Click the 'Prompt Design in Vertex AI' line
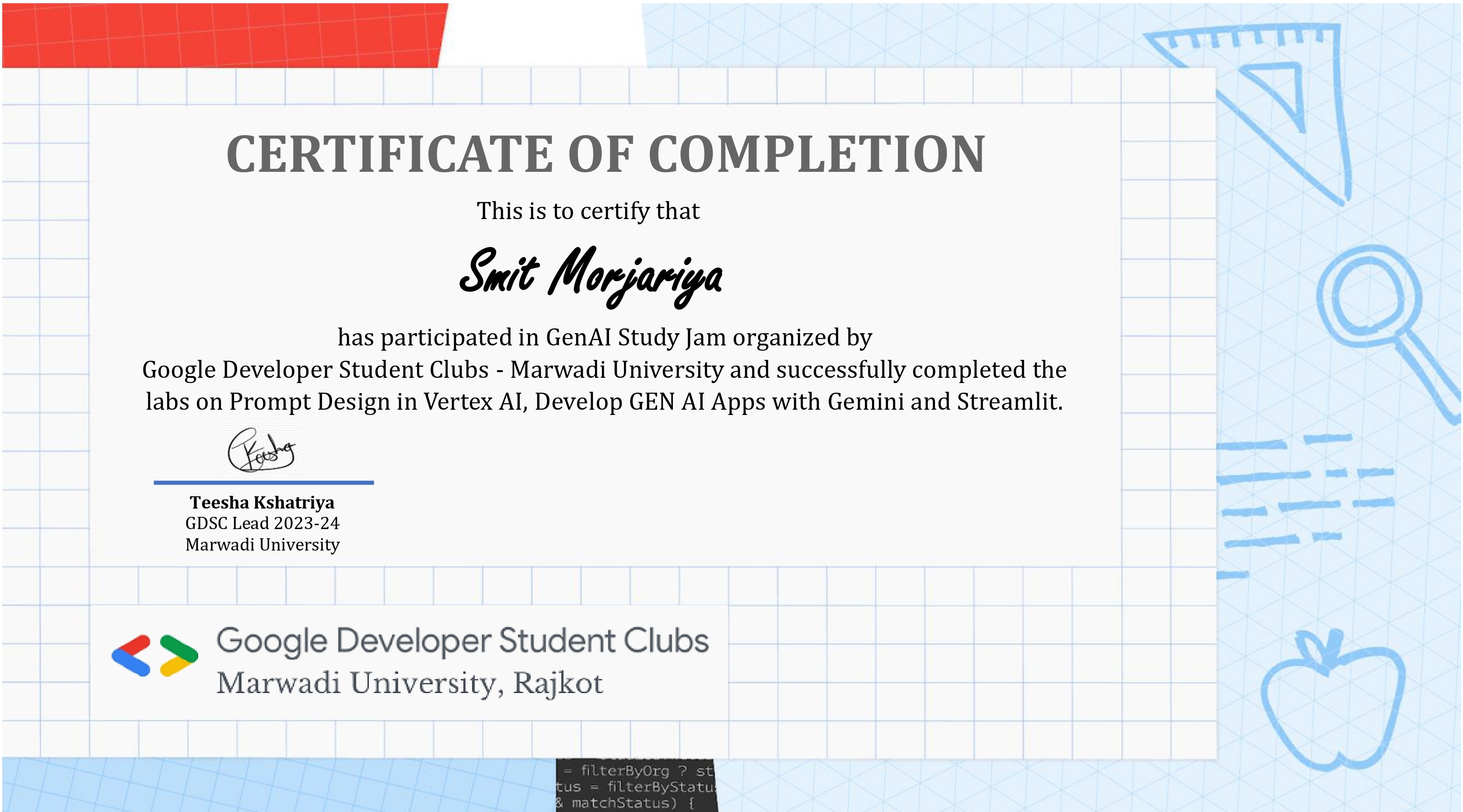This screenshot has width=1463, height=812. coord(604,402)
